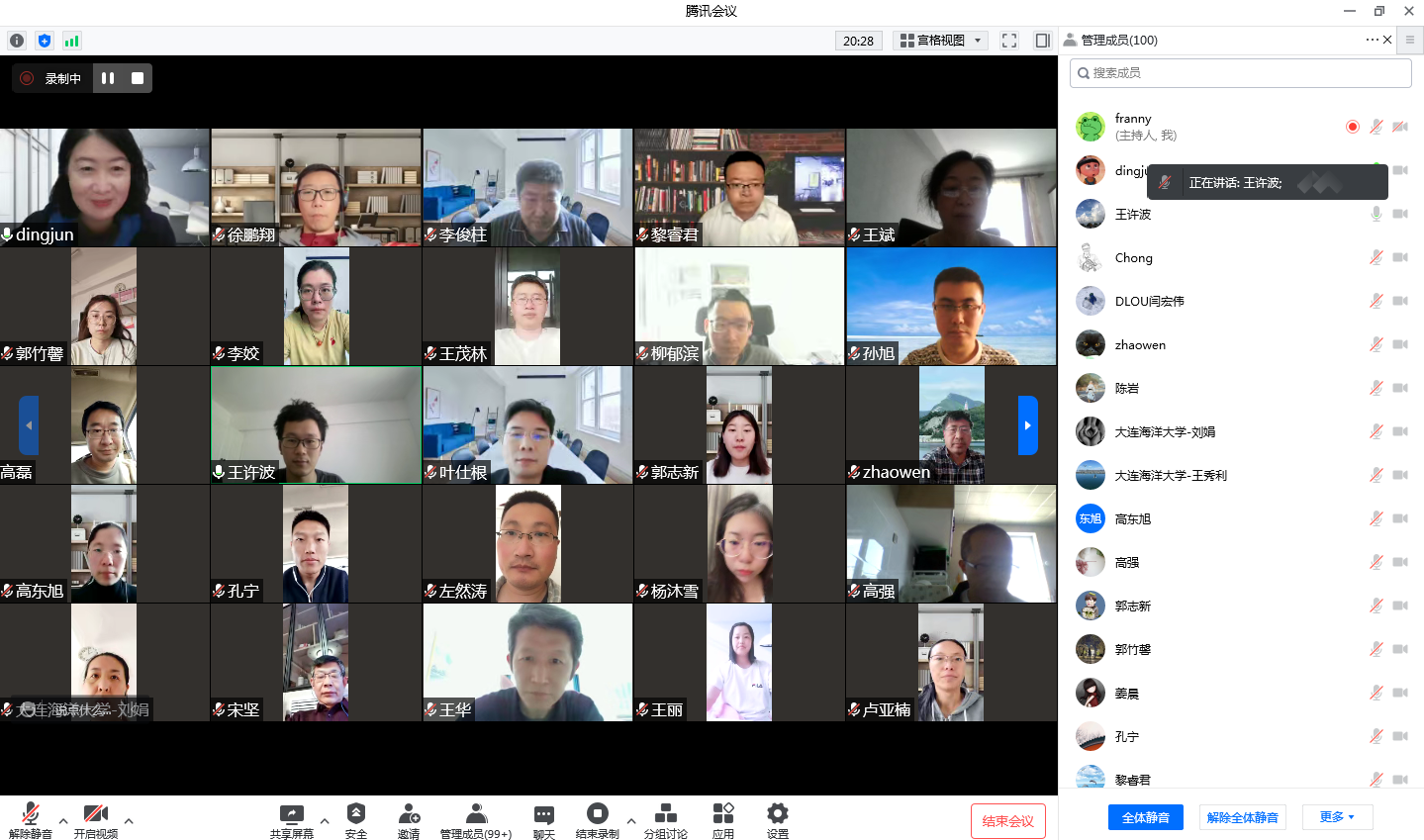Click the search members input field

click(1241, 73)
